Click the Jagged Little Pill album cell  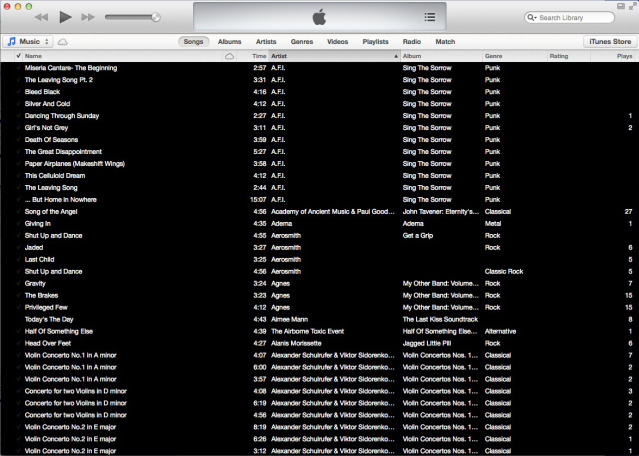pos(427,344)
